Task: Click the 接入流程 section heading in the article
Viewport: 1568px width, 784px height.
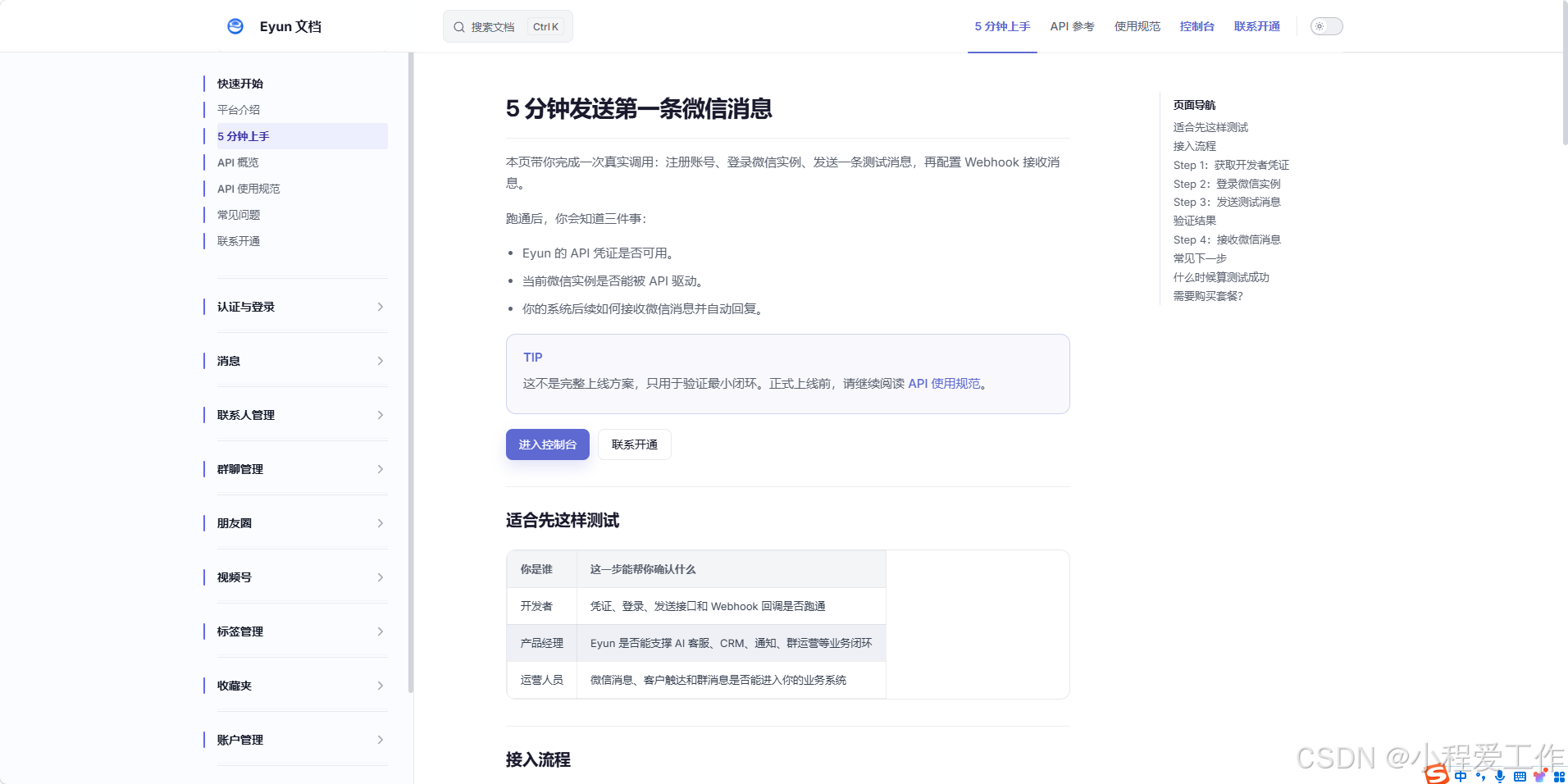Action: pyautogui.click(x=538, y=760)
